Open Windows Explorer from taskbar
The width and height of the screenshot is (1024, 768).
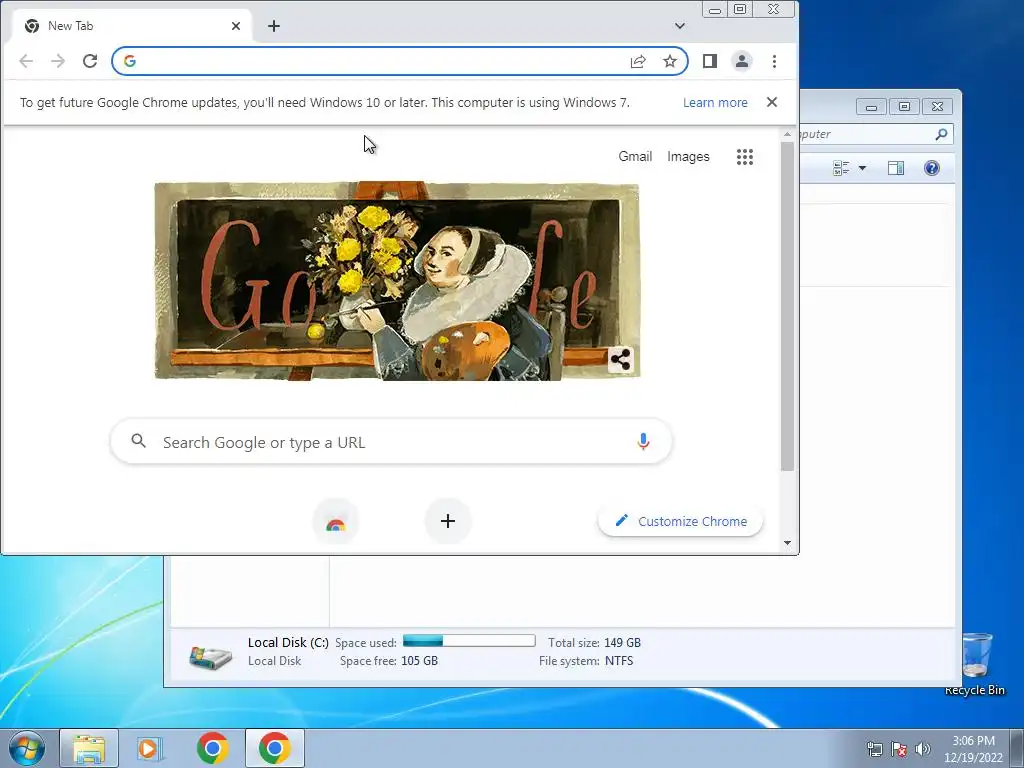[89, 748]
